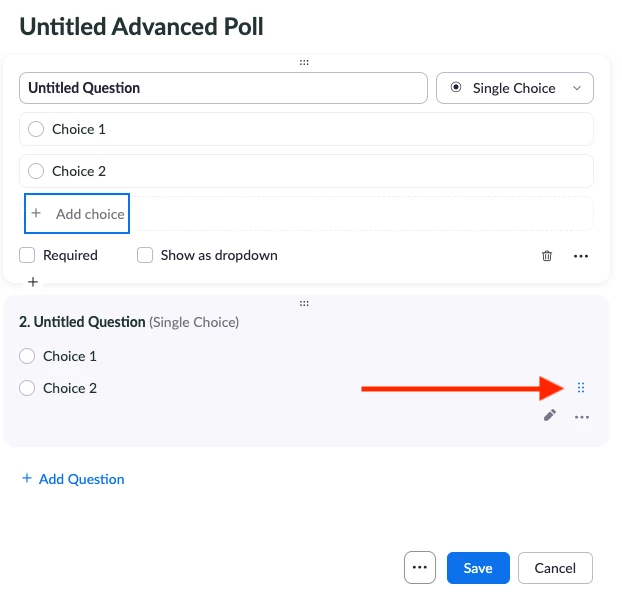Cancel editing the poll
Image resolution: width=622 pixels, height=606 pixels.
click(x=555, y=568)
